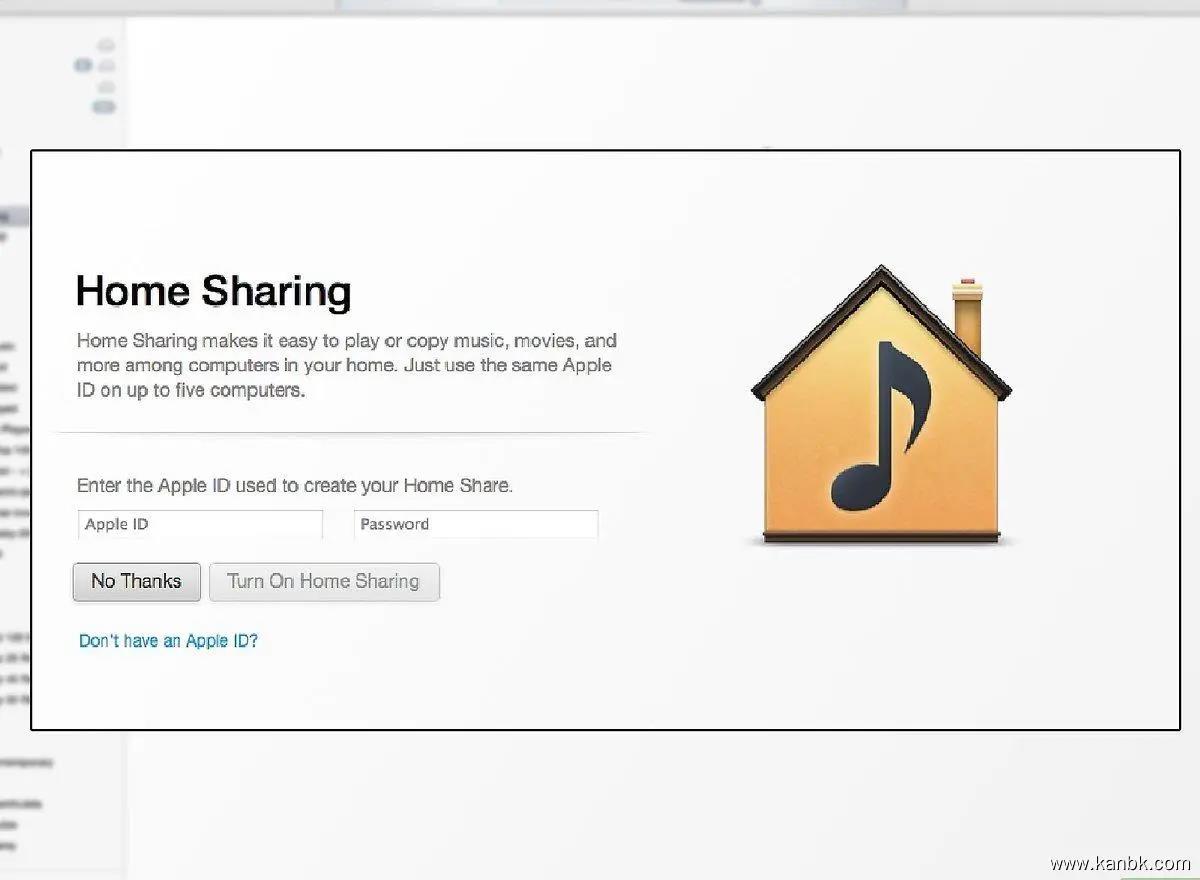The image size is (1200, 880).
Task: Click the horizontal divider under the description
Action: pyautogui.click(x=350, y=433)
